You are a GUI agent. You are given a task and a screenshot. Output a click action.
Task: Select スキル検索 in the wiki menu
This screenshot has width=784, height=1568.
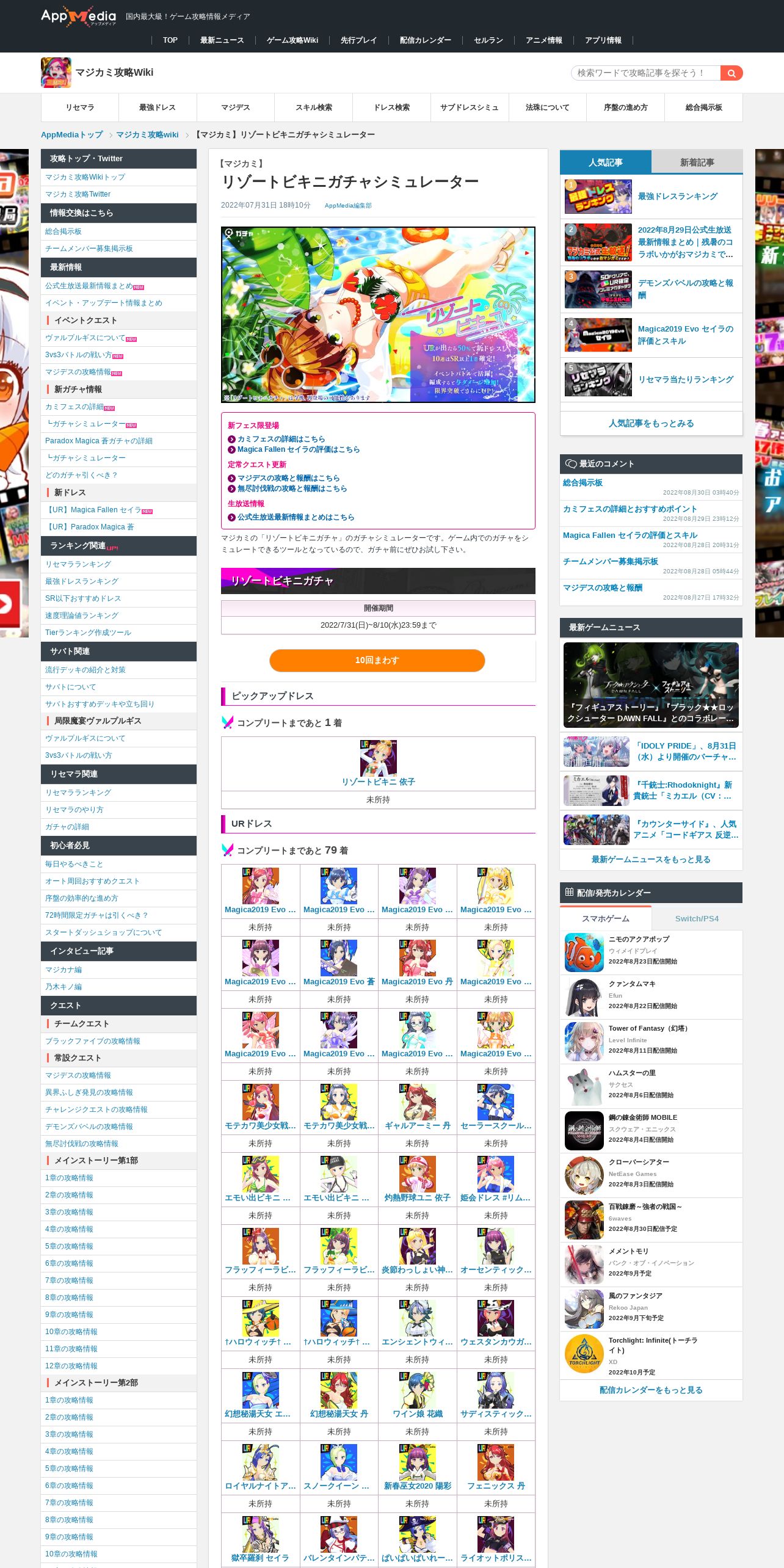click(314, 107)
